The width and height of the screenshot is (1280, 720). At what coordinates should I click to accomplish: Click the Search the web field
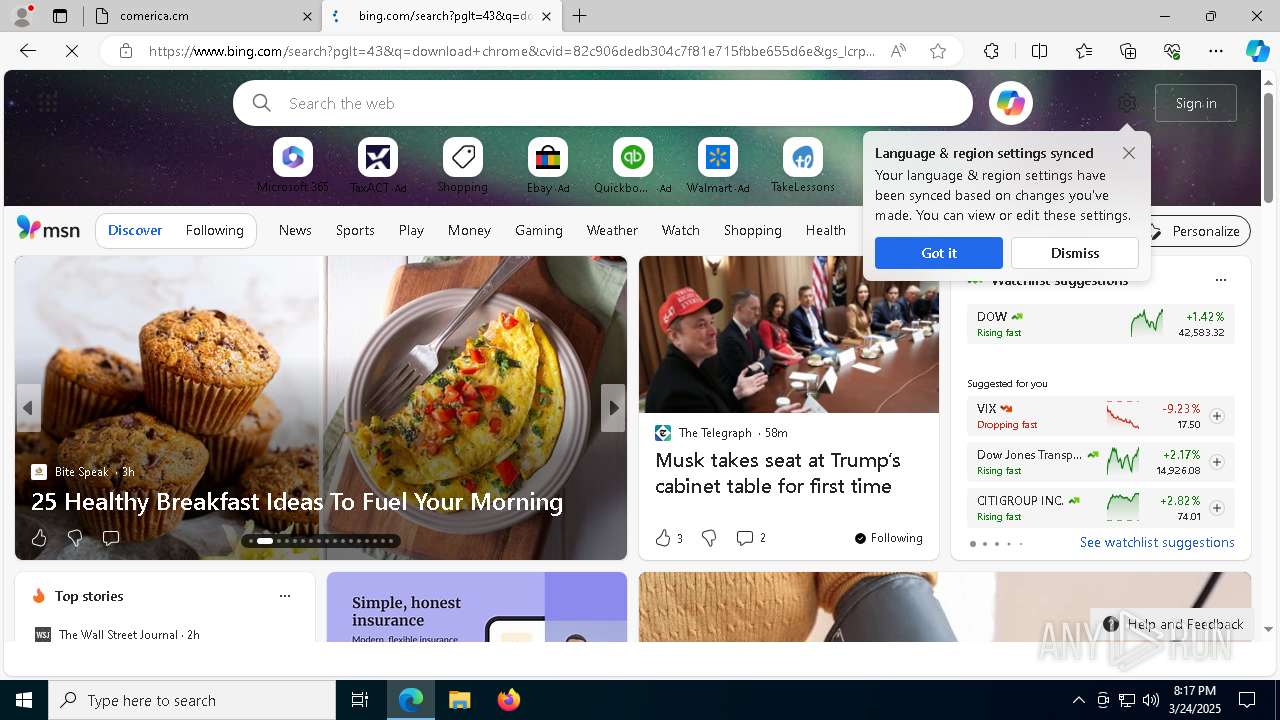coord(602,103)
